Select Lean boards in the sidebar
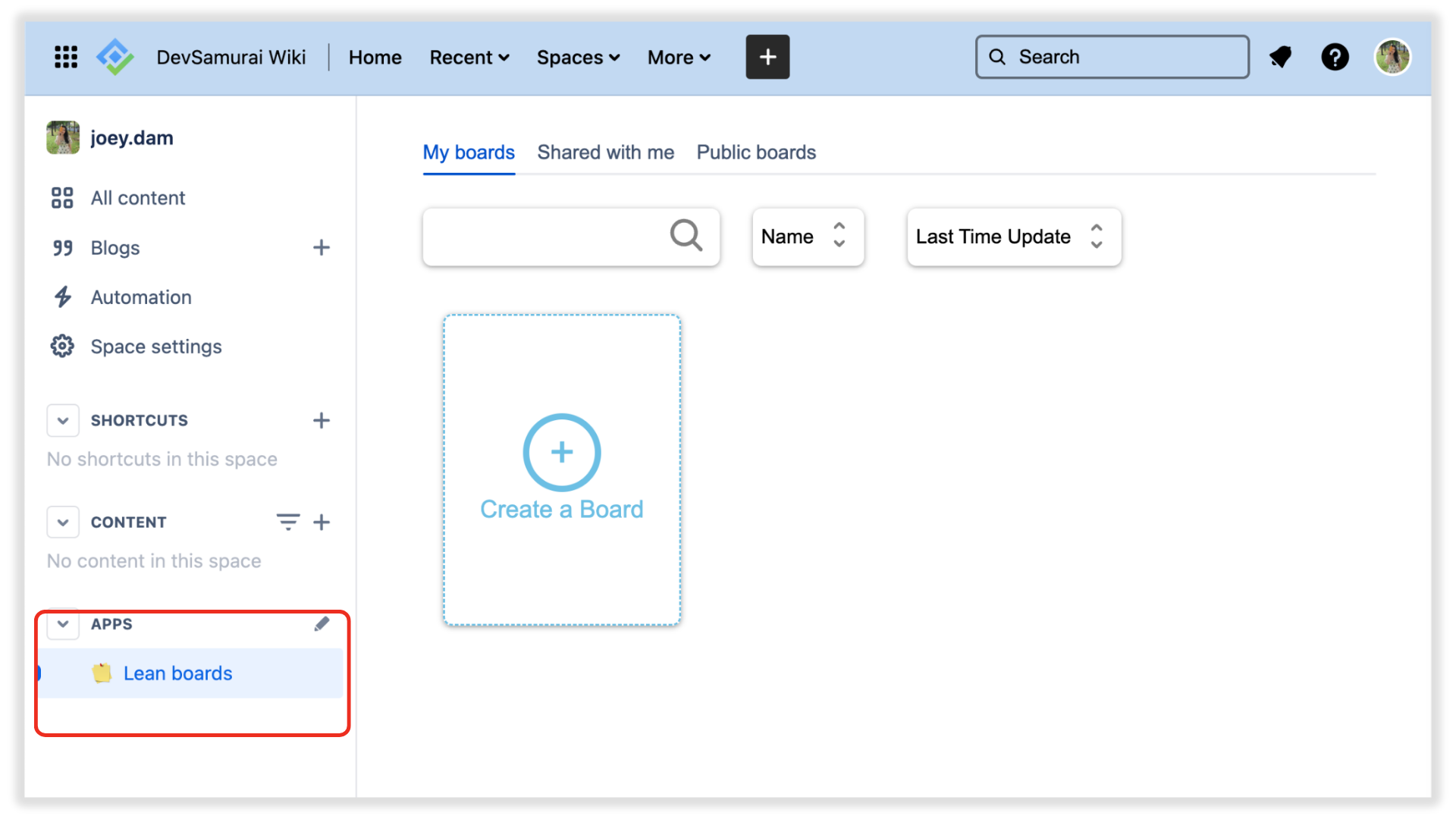 tap(178, 673)
